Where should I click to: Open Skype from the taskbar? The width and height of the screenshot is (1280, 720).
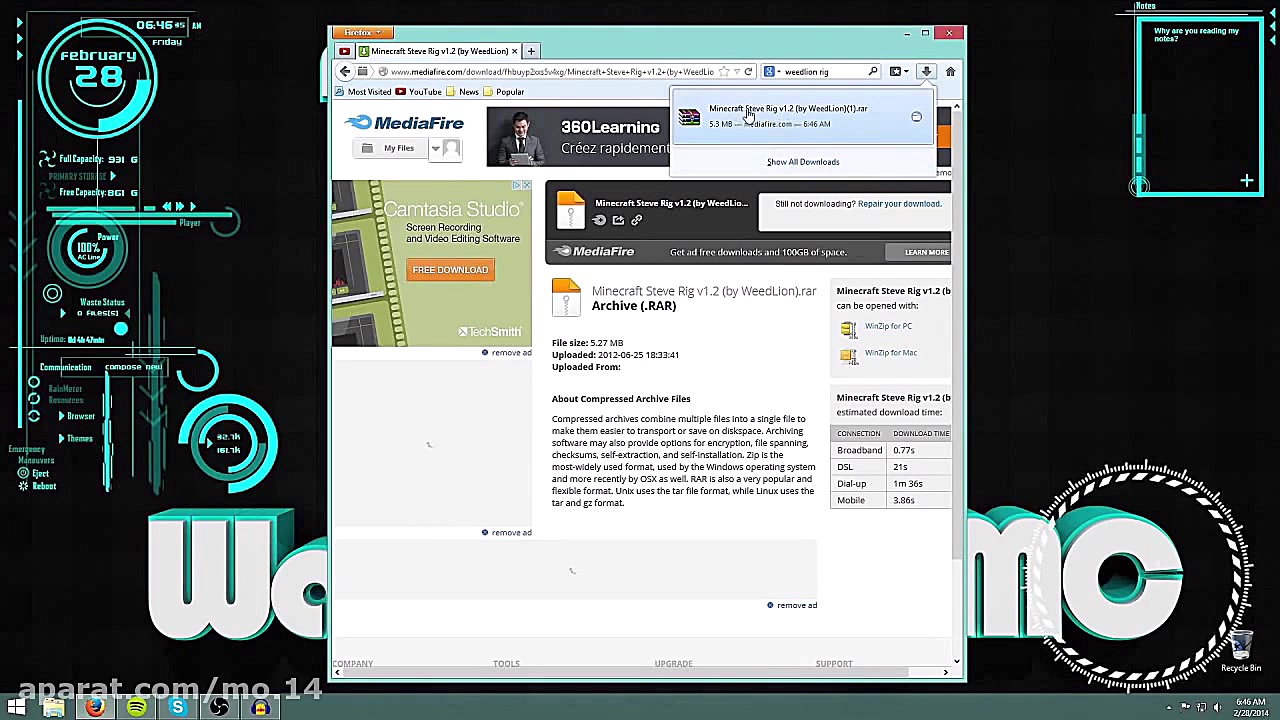click(x=178, y=708)
